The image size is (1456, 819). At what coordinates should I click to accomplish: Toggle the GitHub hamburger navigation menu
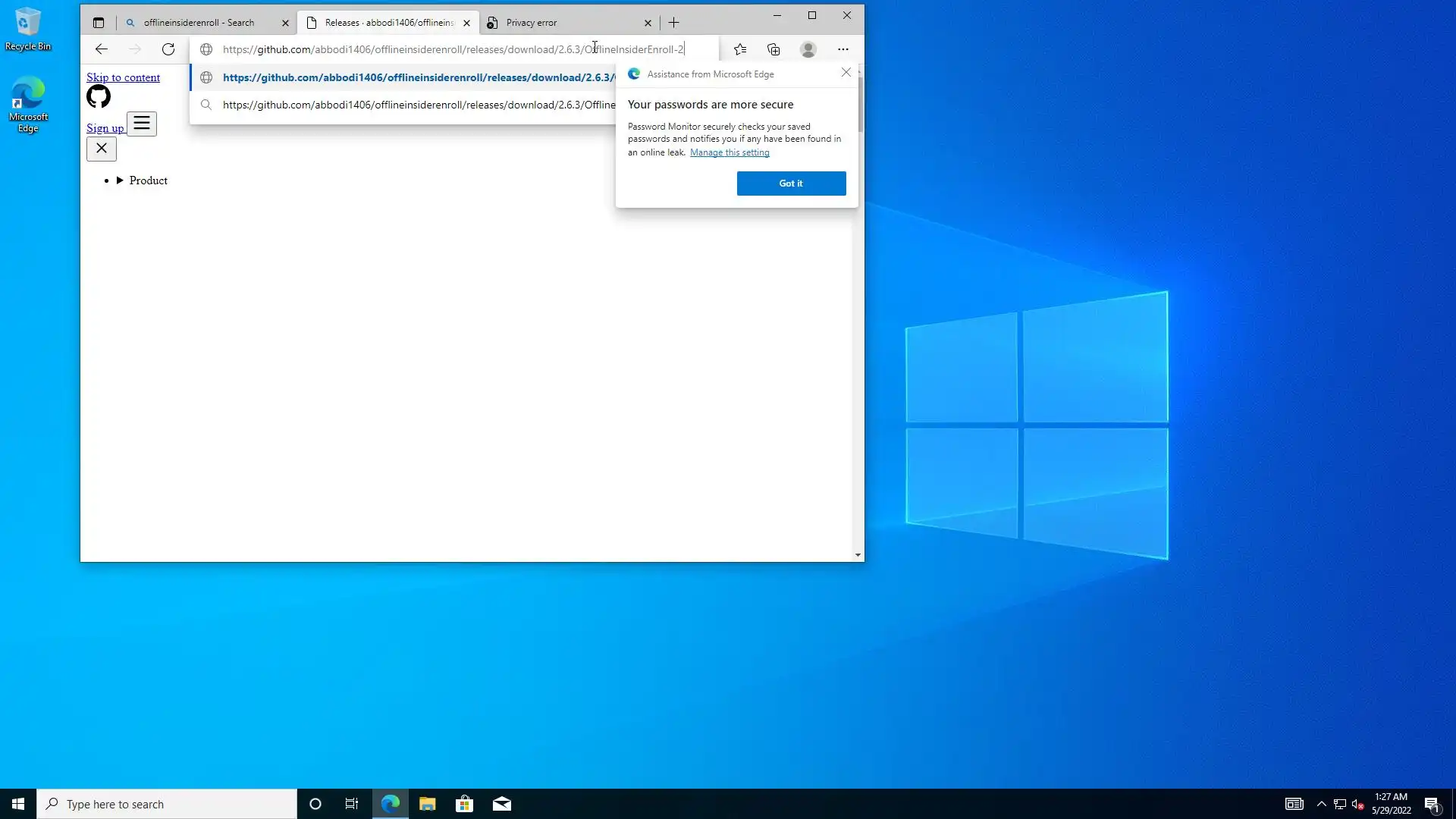tap(142, 124)
